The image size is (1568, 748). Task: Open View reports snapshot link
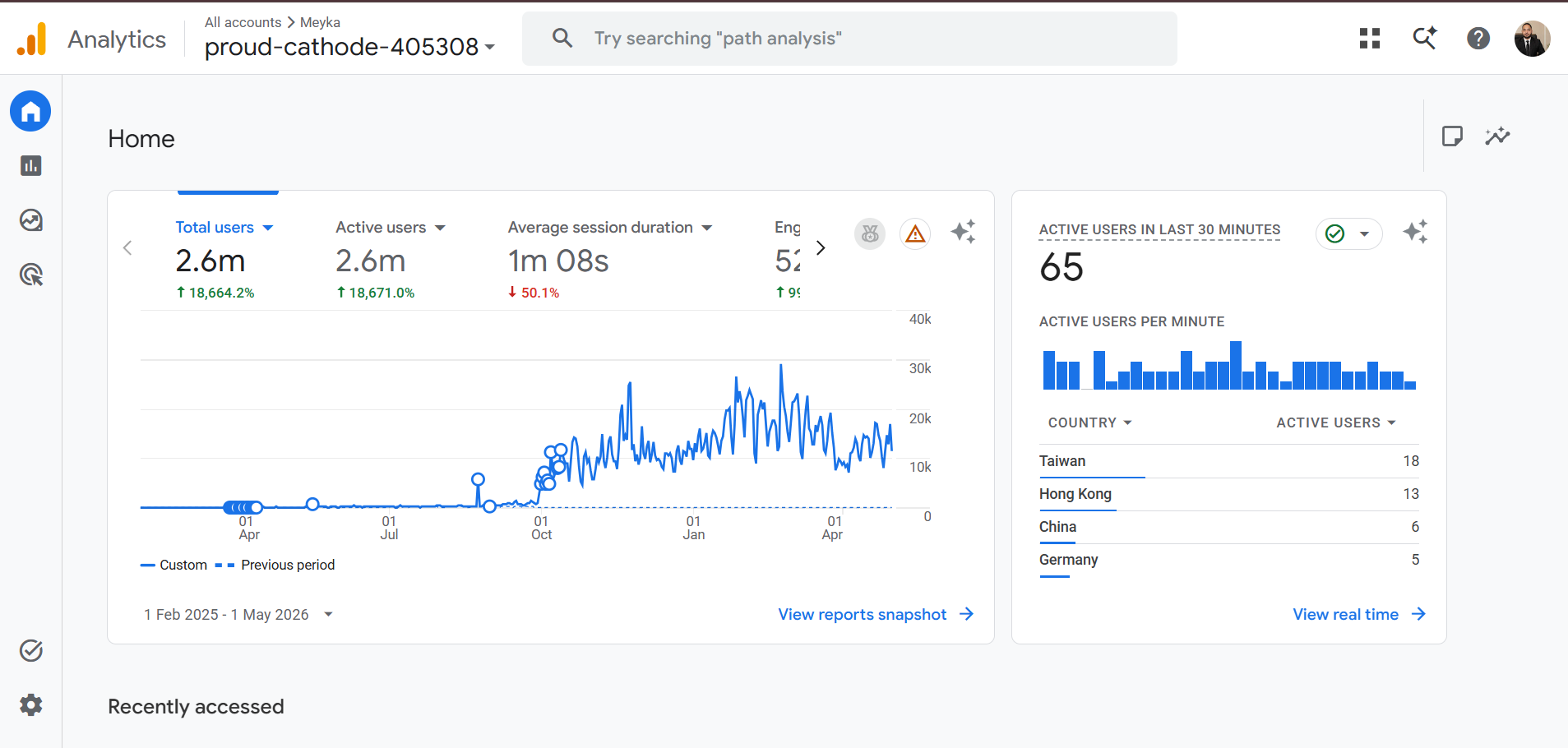877,614
